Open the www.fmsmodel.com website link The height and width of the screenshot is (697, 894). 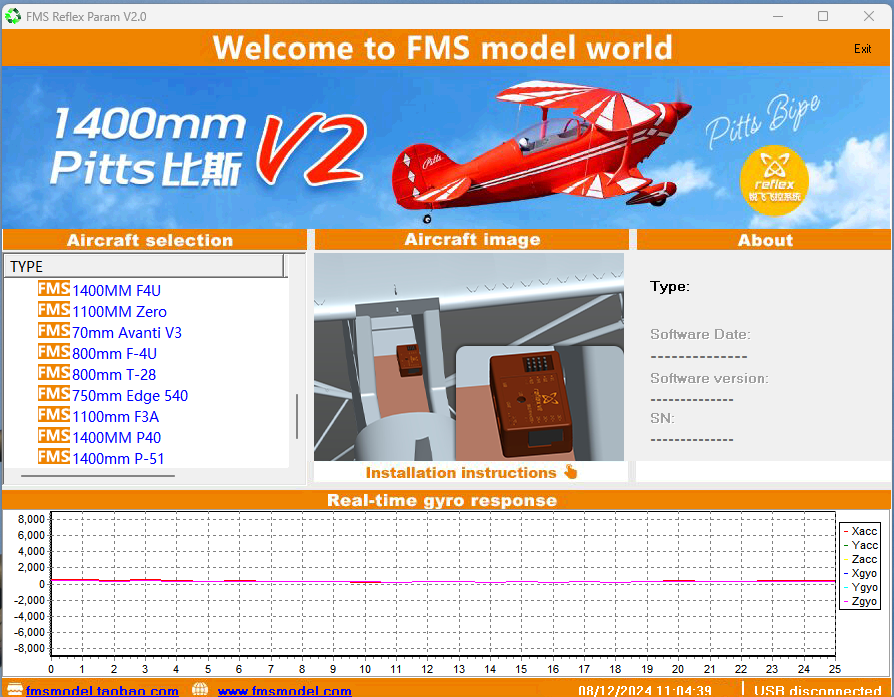284,690
